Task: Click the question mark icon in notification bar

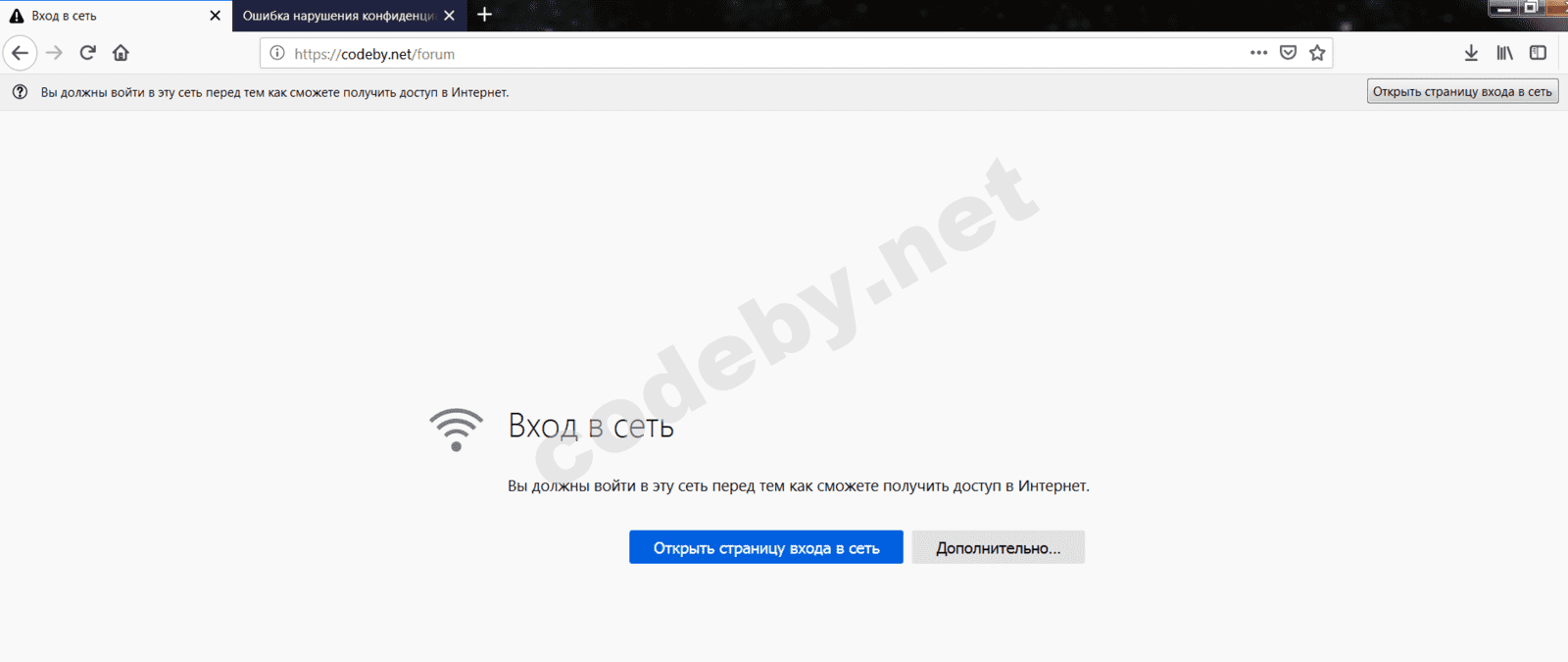Action: 20,92
